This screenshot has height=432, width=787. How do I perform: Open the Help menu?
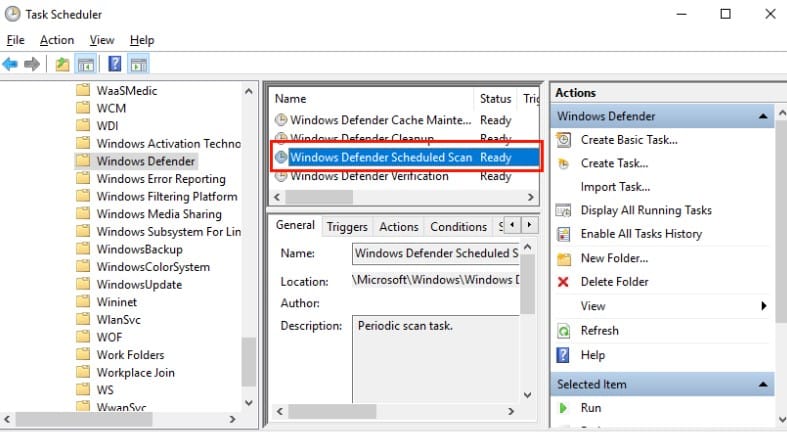pyautogui.click(x=142, y=40)
